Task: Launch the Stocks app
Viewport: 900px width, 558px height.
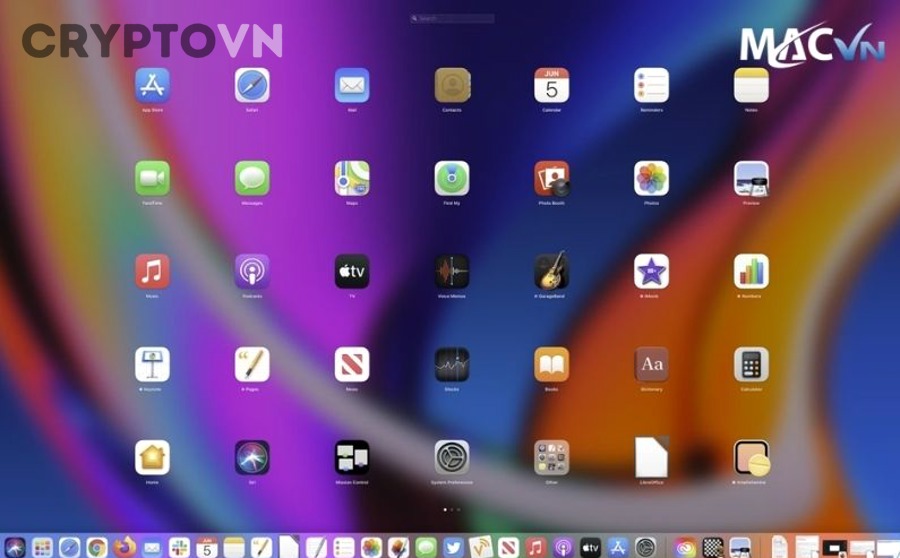Action: pos(452,364)
